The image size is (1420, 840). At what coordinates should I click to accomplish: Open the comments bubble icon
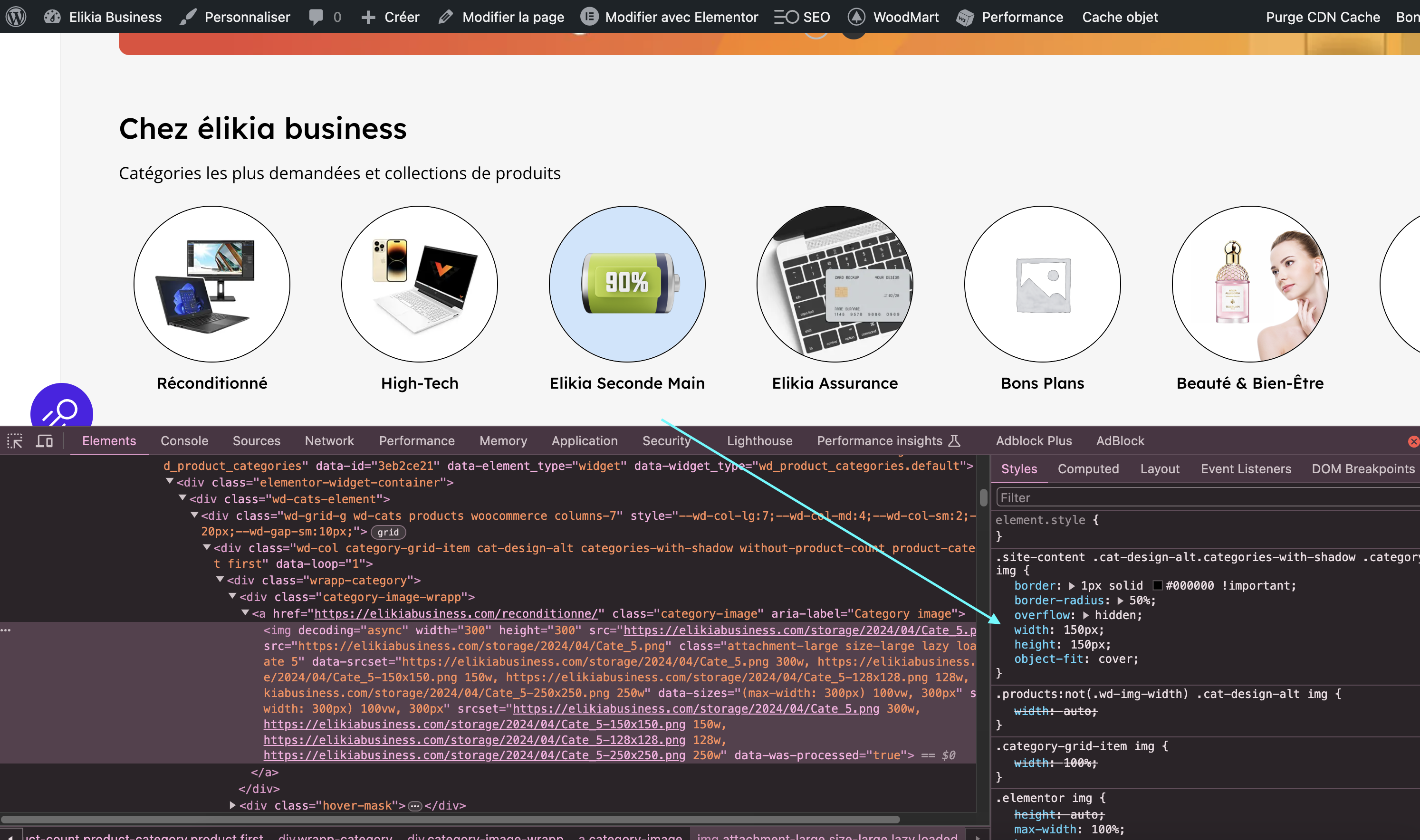tap(316, 17)
